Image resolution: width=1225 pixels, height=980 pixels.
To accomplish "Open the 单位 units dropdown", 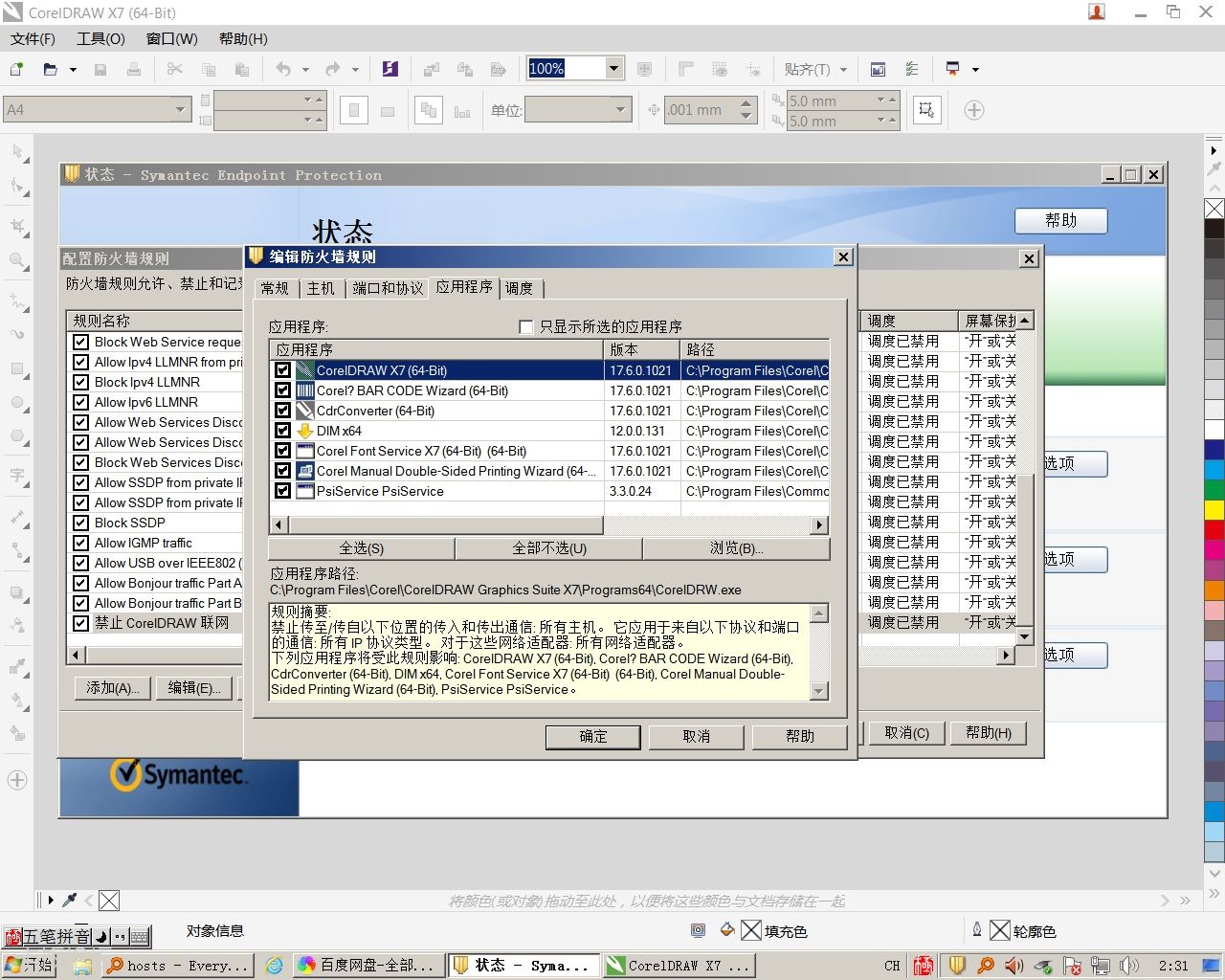I will point(620,110).
